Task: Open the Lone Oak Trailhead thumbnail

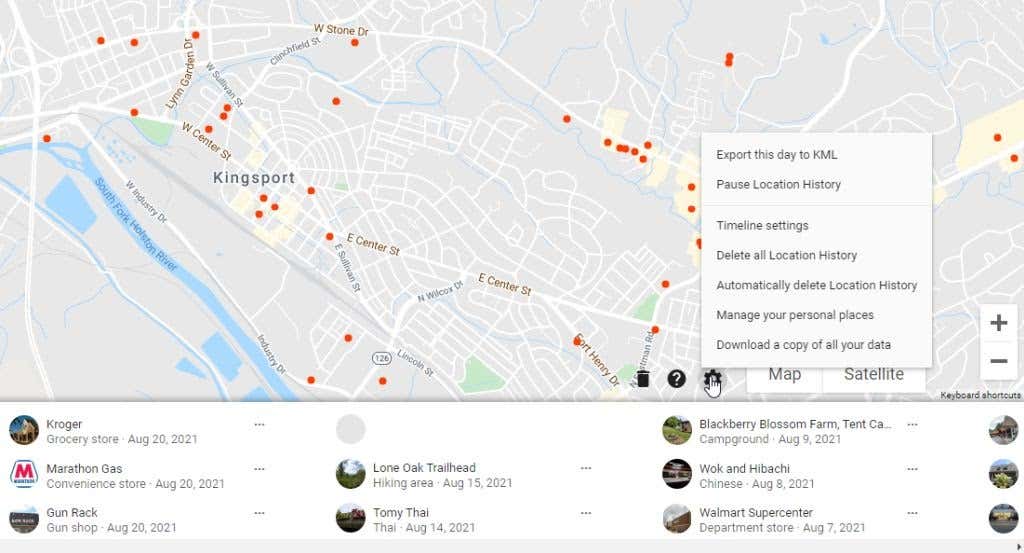Action: tap(351, 474)
